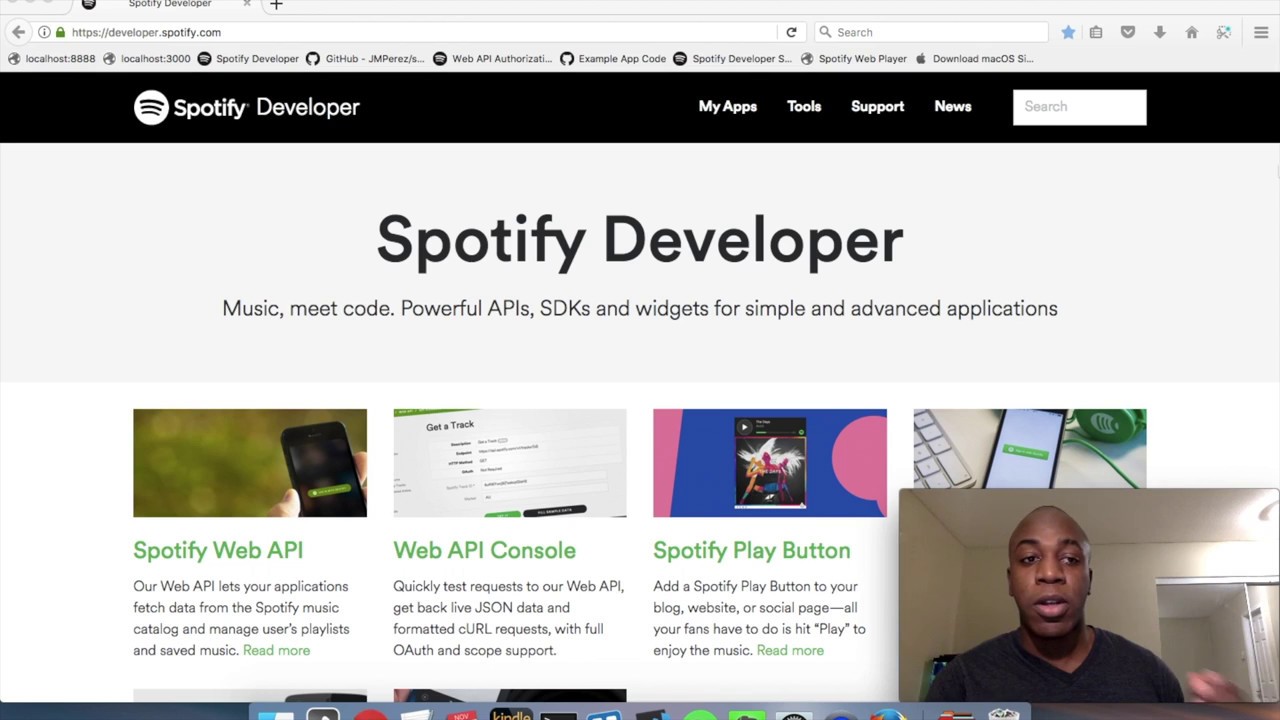Open localhost:8888 bookmark
This screenshot has height=720, width=1280.
(x=51, y=58)
